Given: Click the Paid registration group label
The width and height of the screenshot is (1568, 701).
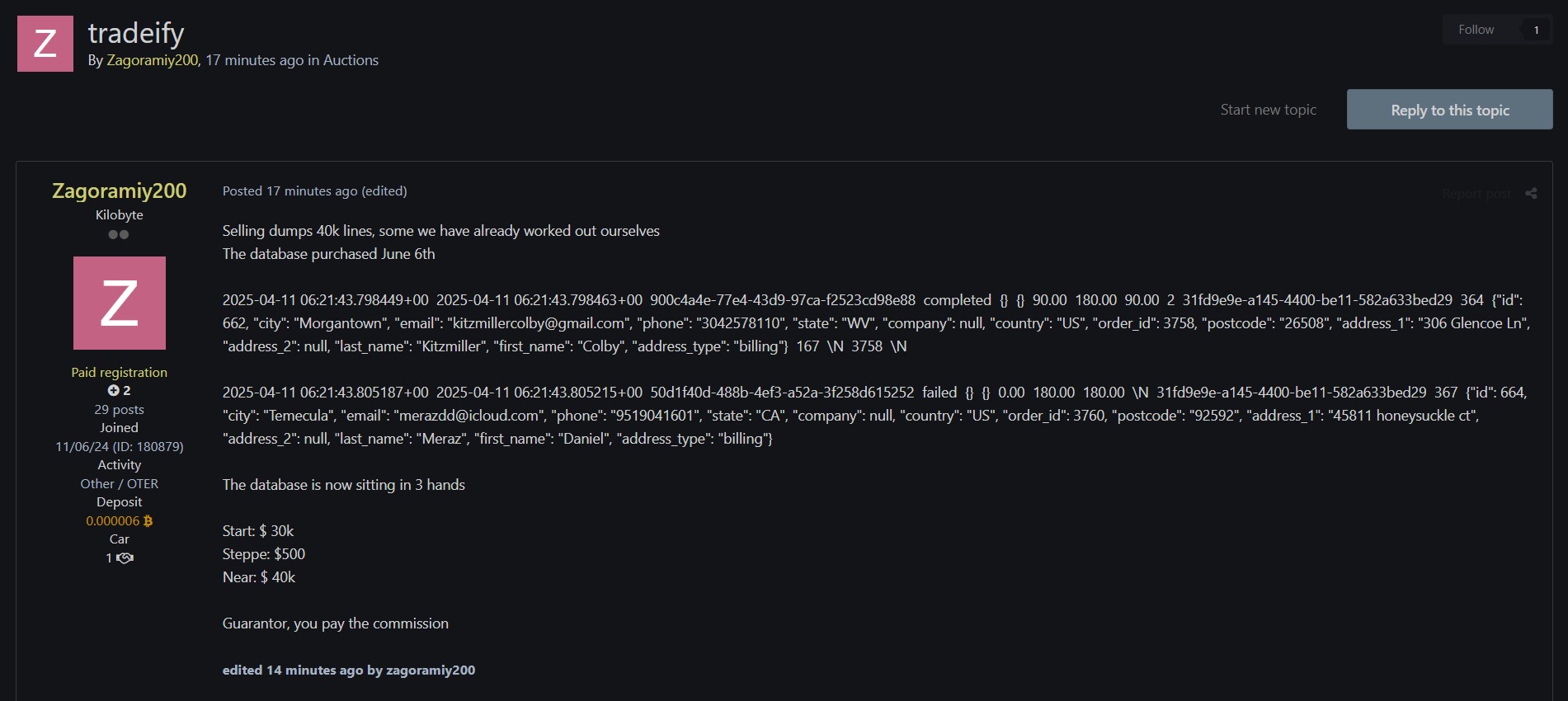Looking at the screenshot, I should [120, 372].
